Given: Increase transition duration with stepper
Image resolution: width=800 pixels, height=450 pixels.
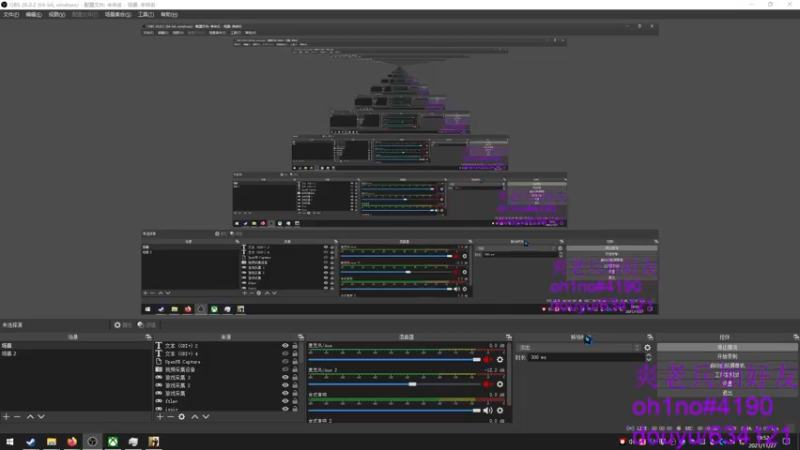Looking at the screenshot, I should (x=648, y=356).
